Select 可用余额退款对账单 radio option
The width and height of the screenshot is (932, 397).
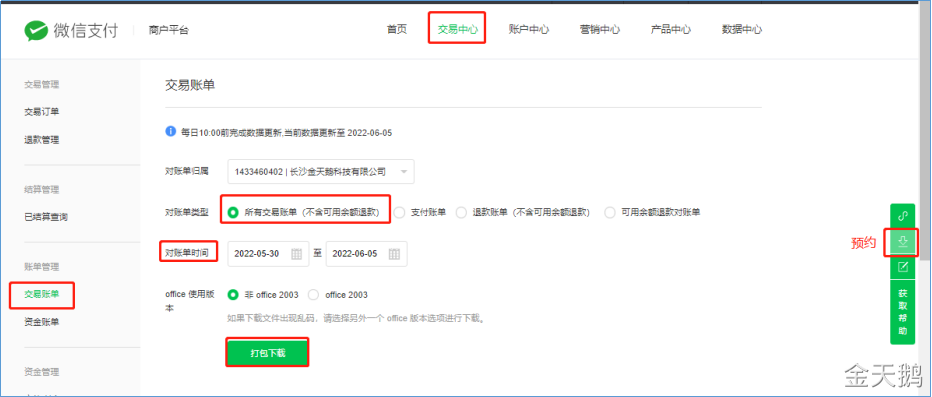point(610,212)
